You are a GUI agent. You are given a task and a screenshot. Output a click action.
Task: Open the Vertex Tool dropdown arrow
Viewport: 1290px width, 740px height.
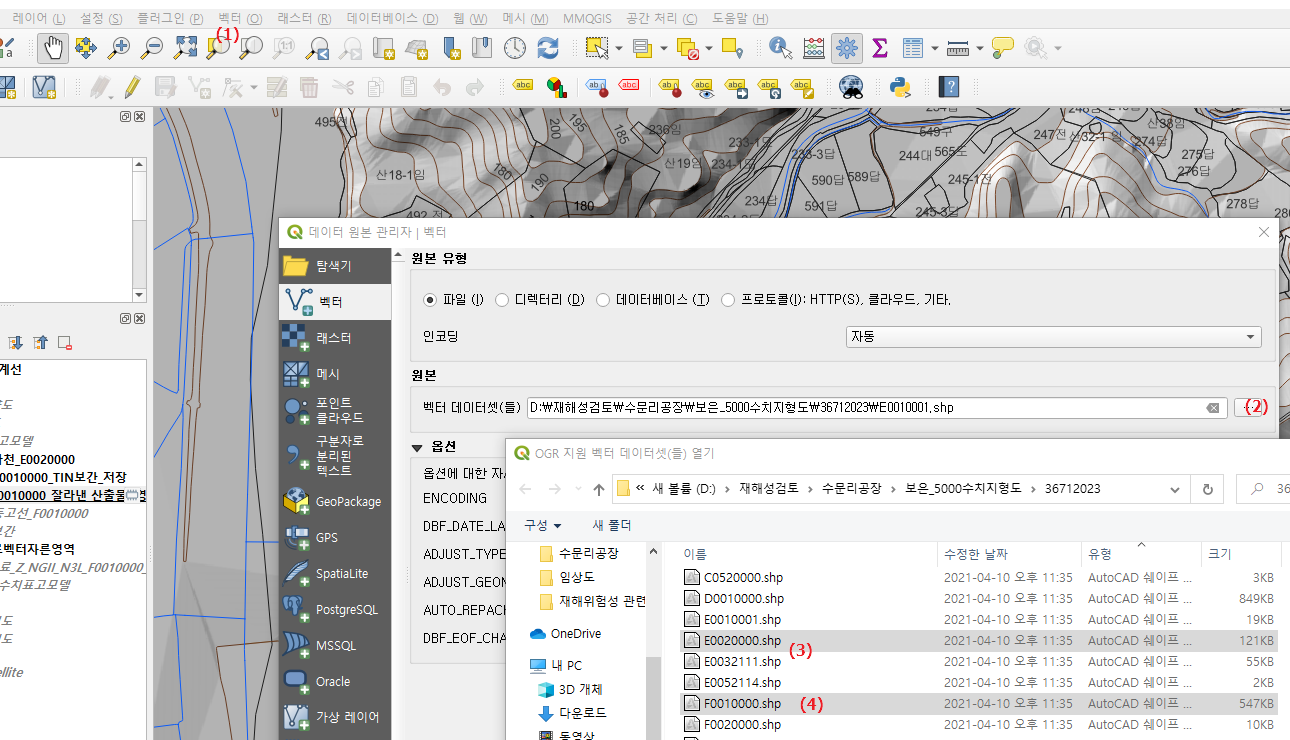254,87
